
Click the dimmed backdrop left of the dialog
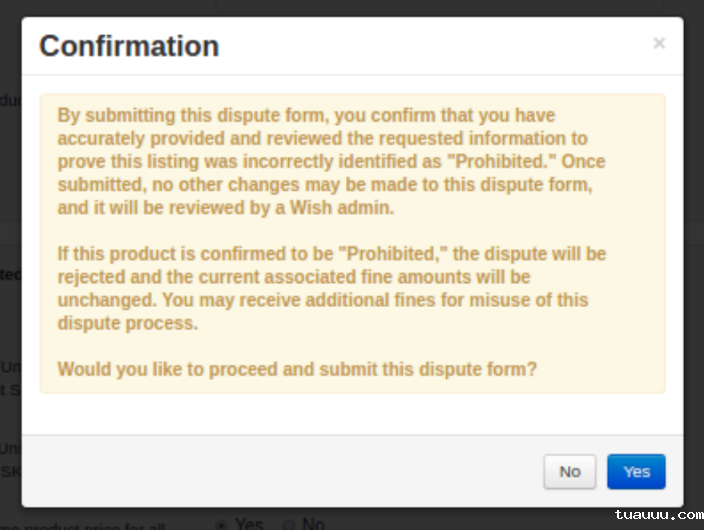10,250
